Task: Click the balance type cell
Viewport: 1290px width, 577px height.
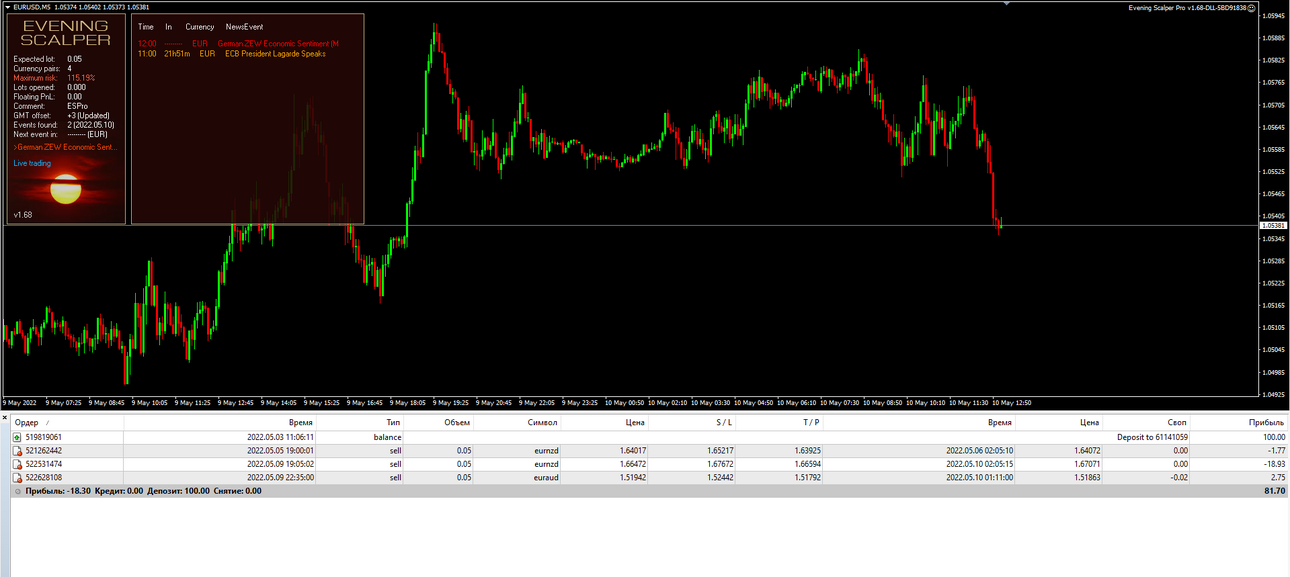Action: pos(388,437)
